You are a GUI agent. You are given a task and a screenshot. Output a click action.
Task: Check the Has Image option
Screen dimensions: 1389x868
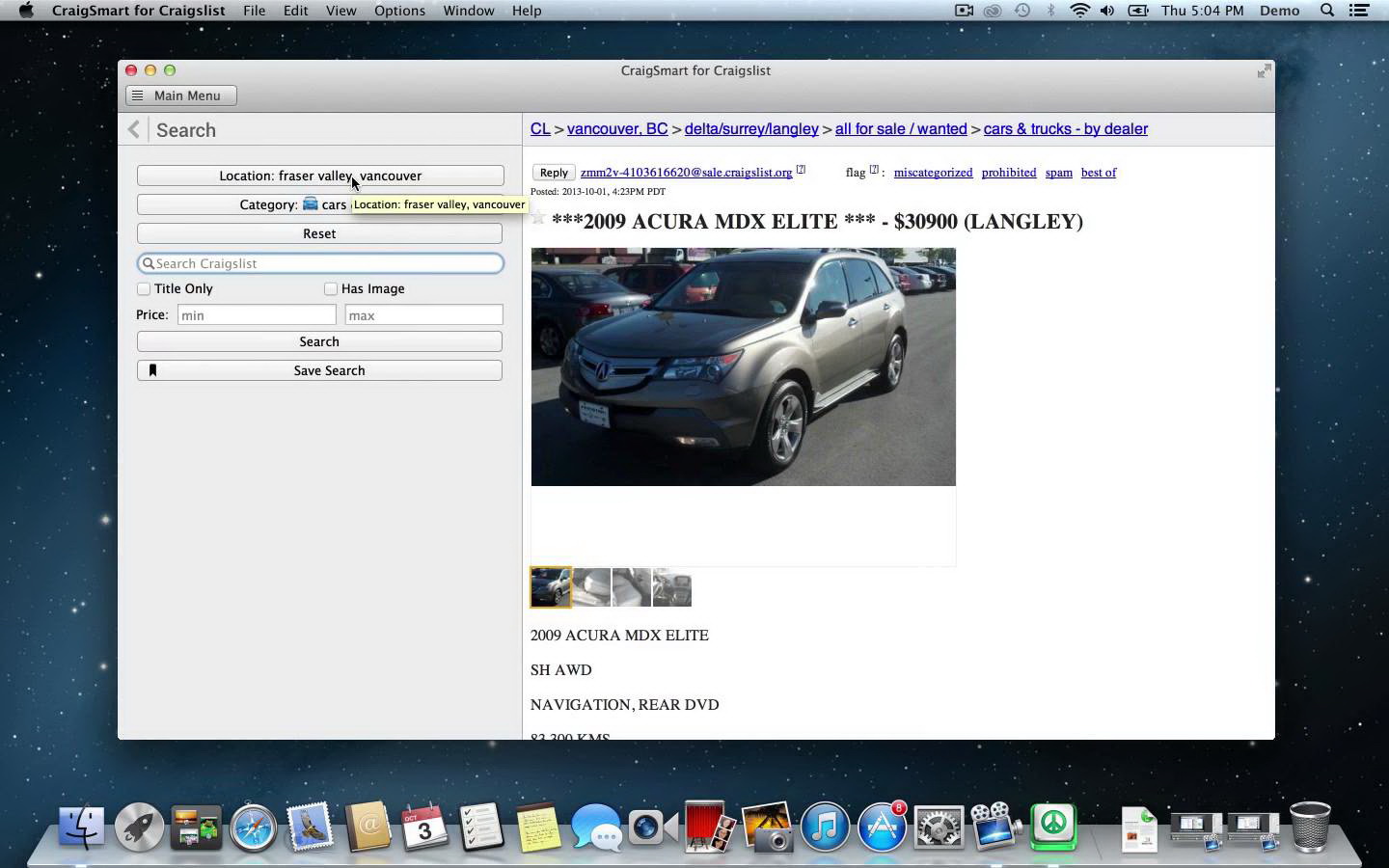(331, 288)
